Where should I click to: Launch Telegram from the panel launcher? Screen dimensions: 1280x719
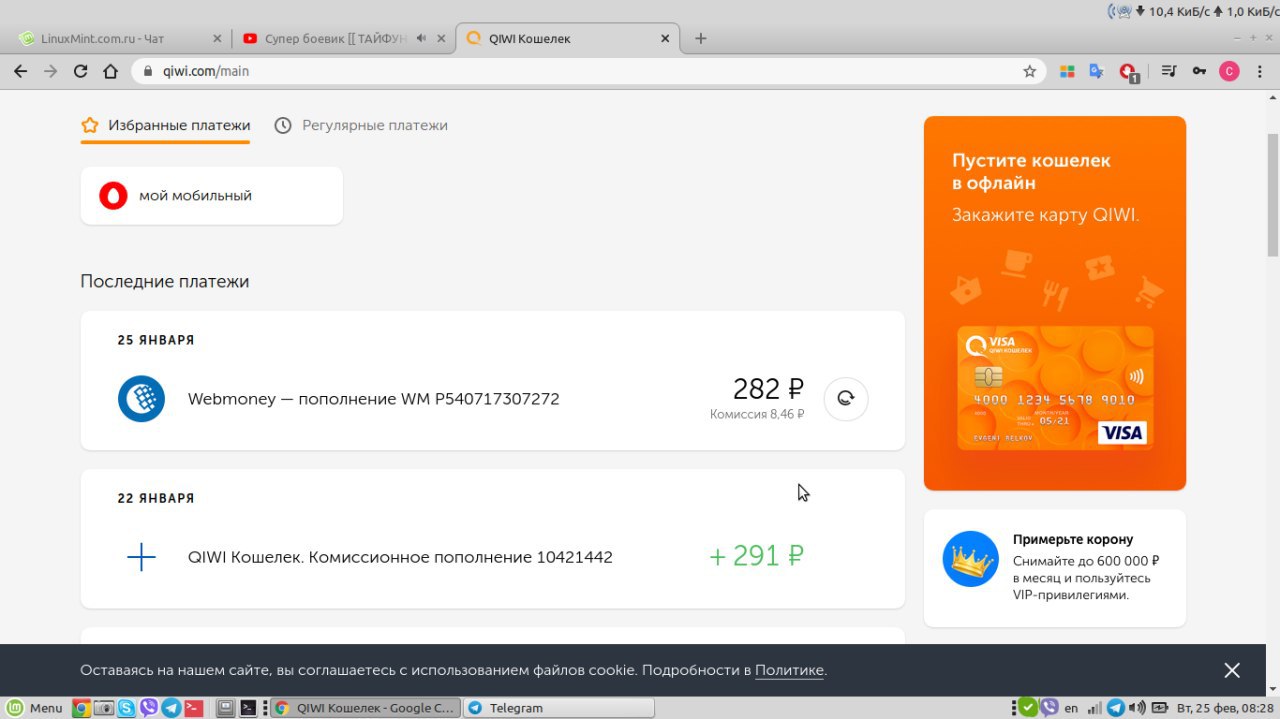[171, 708]
